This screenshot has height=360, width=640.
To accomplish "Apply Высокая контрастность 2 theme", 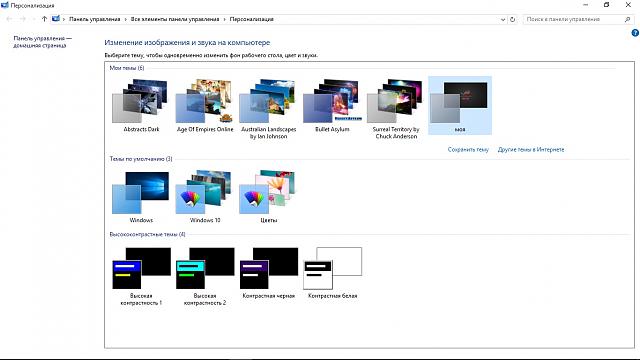I will [x=205, y=276].
